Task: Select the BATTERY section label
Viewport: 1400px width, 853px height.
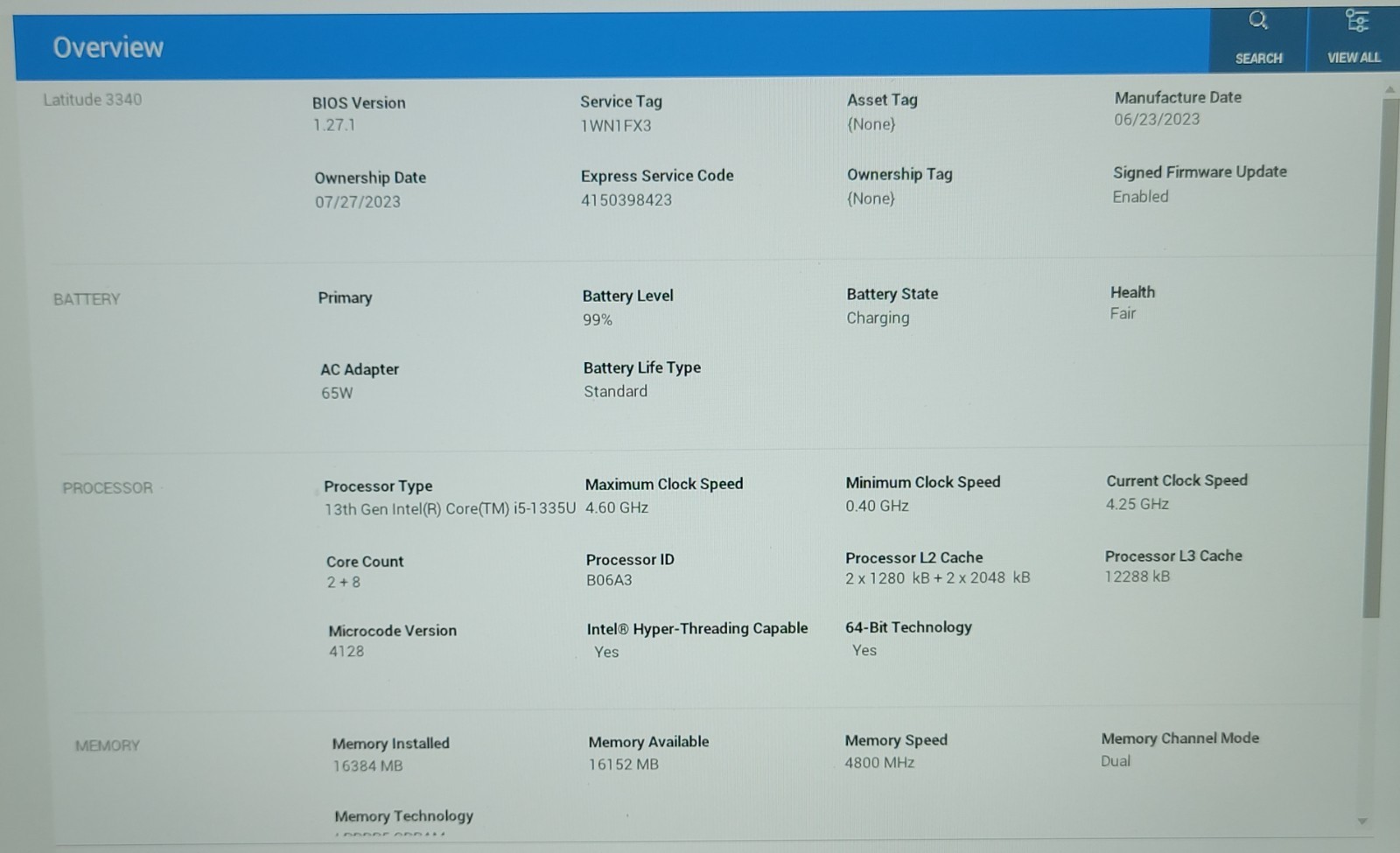Action: click(x=87, y=299)
